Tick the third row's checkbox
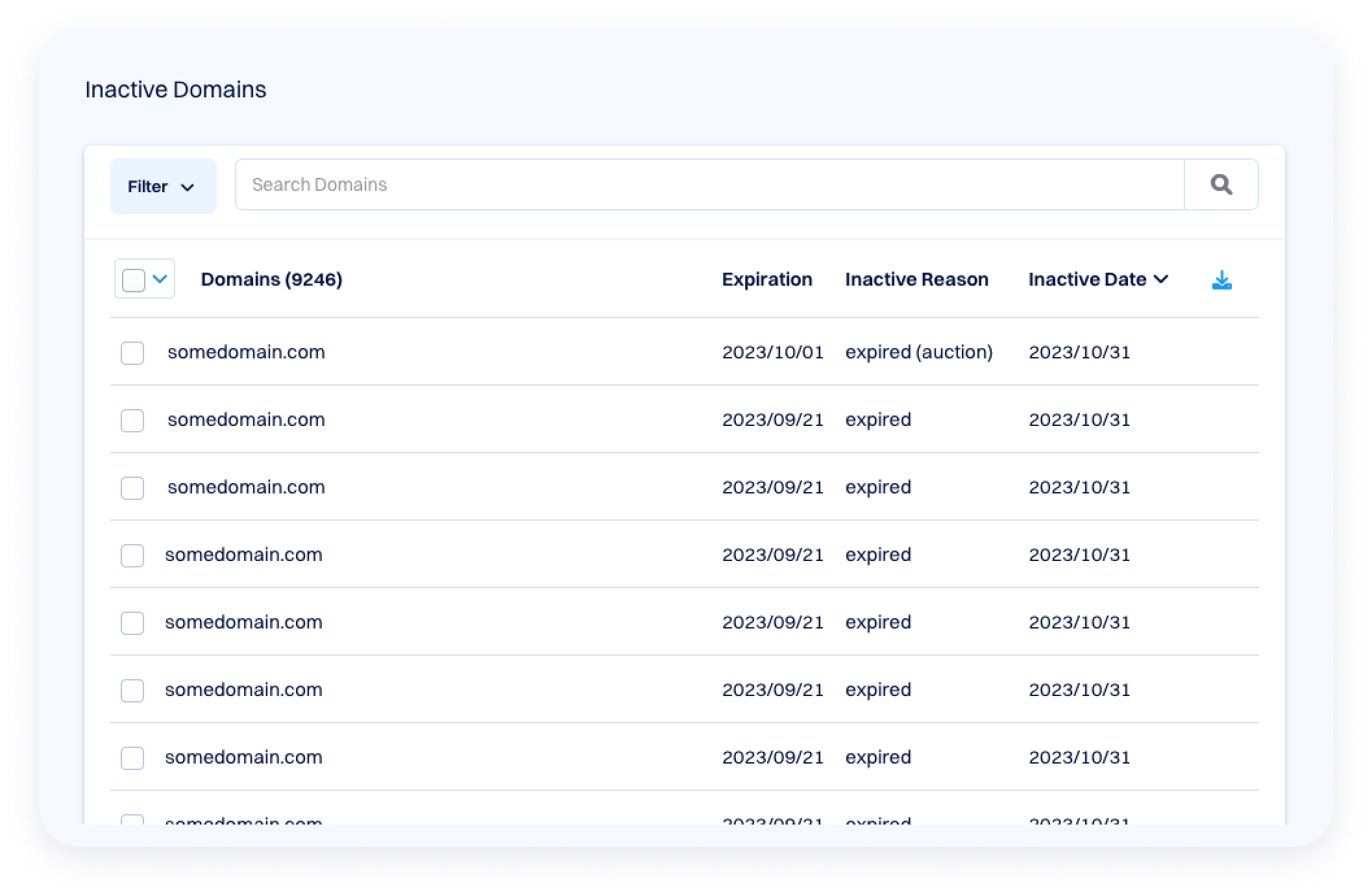The width and height of the screenshot is (1372, 896). (x=132, y=488)
